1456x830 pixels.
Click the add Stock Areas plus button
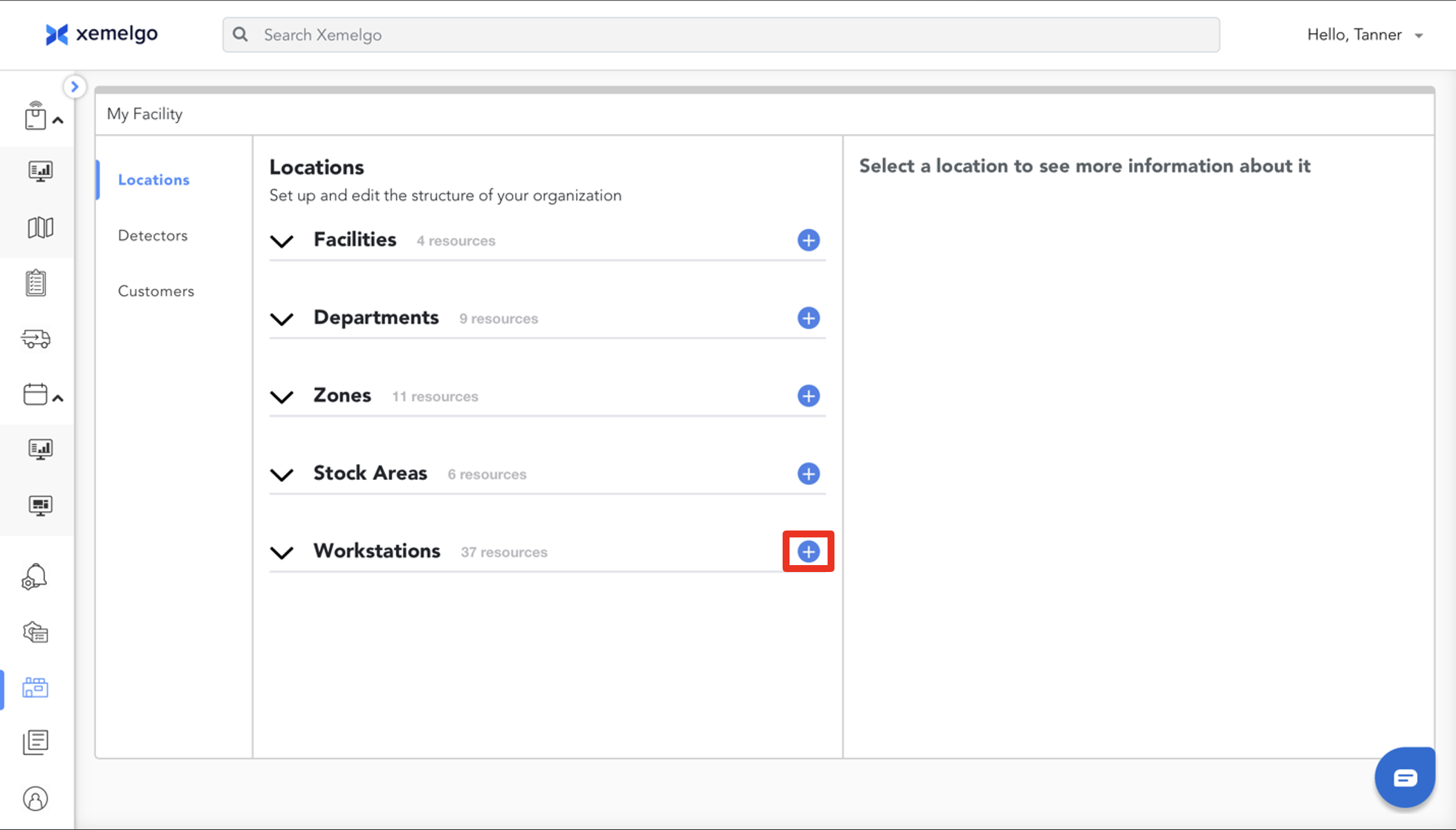pos(808,474)
